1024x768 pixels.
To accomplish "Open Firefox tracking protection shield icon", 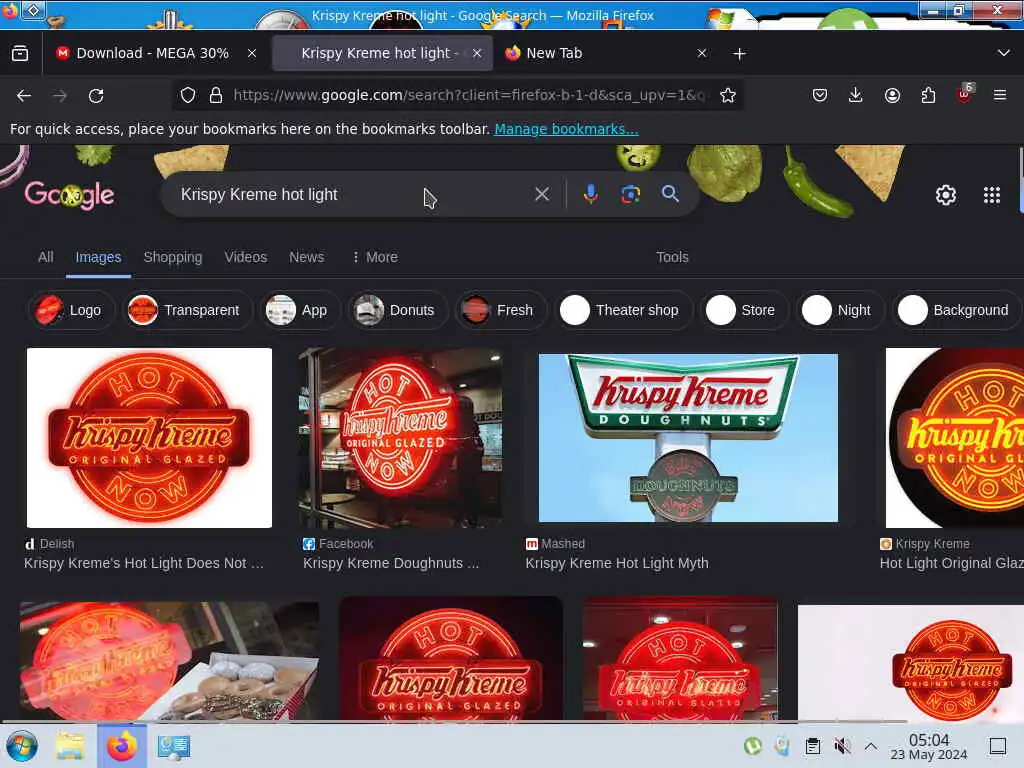I will pos(188,95).
